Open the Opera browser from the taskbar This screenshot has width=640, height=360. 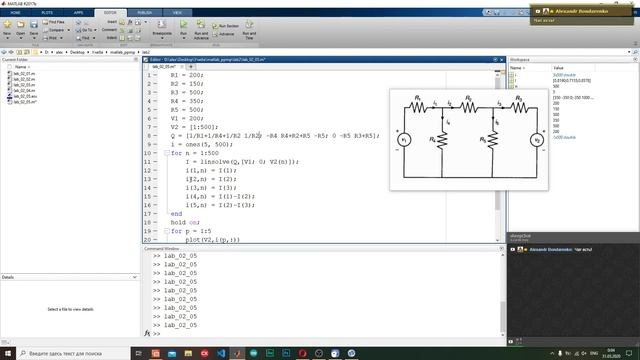pyautogui.click(x=302, y=353)
